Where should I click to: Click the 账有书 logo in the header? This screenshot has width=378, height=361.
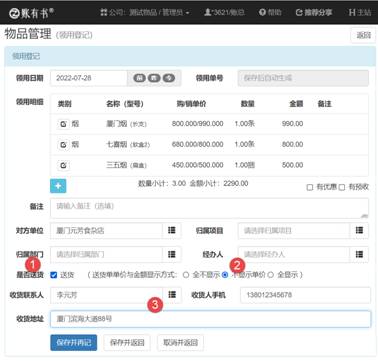(32, 13)
